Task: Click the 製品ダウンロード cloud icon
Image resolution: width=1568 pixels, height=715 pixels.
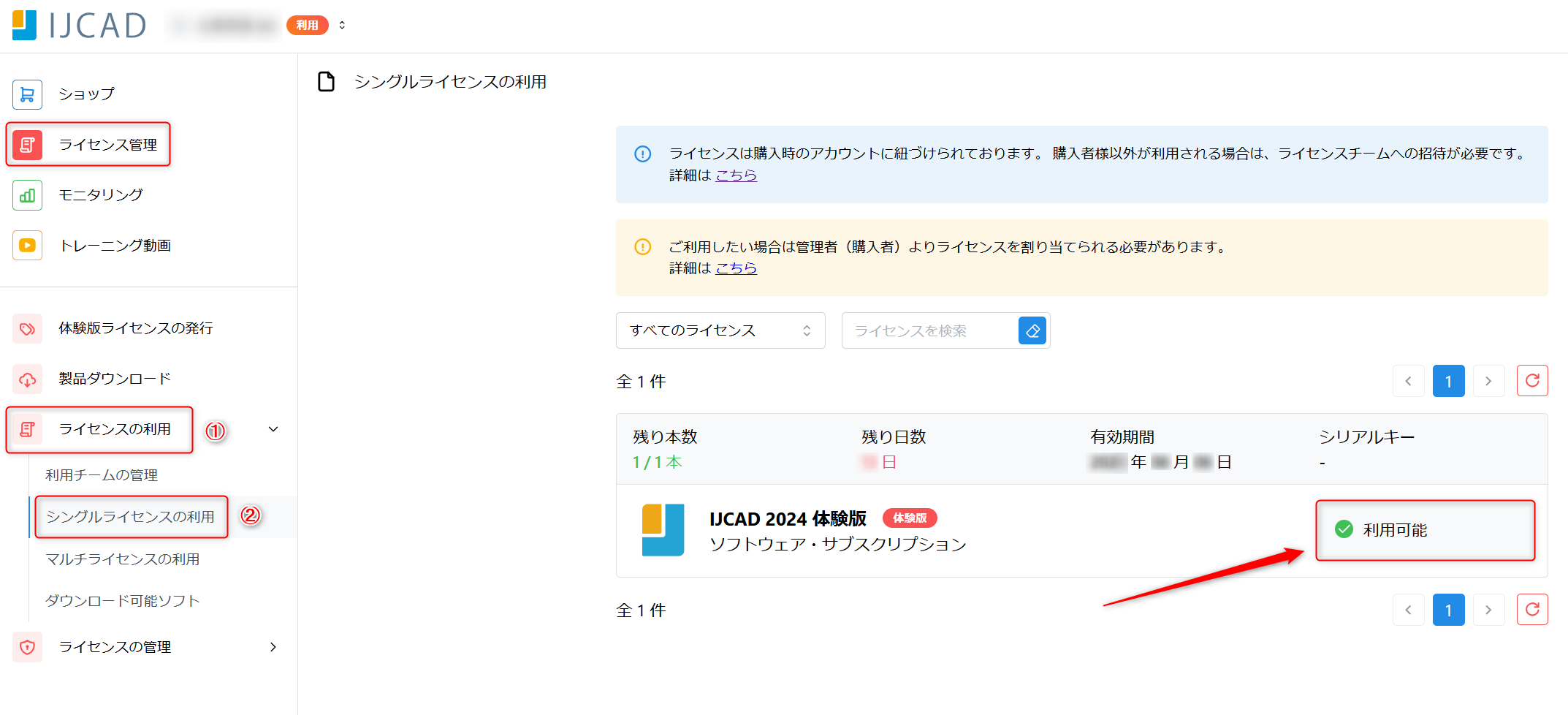Action: 27,379
